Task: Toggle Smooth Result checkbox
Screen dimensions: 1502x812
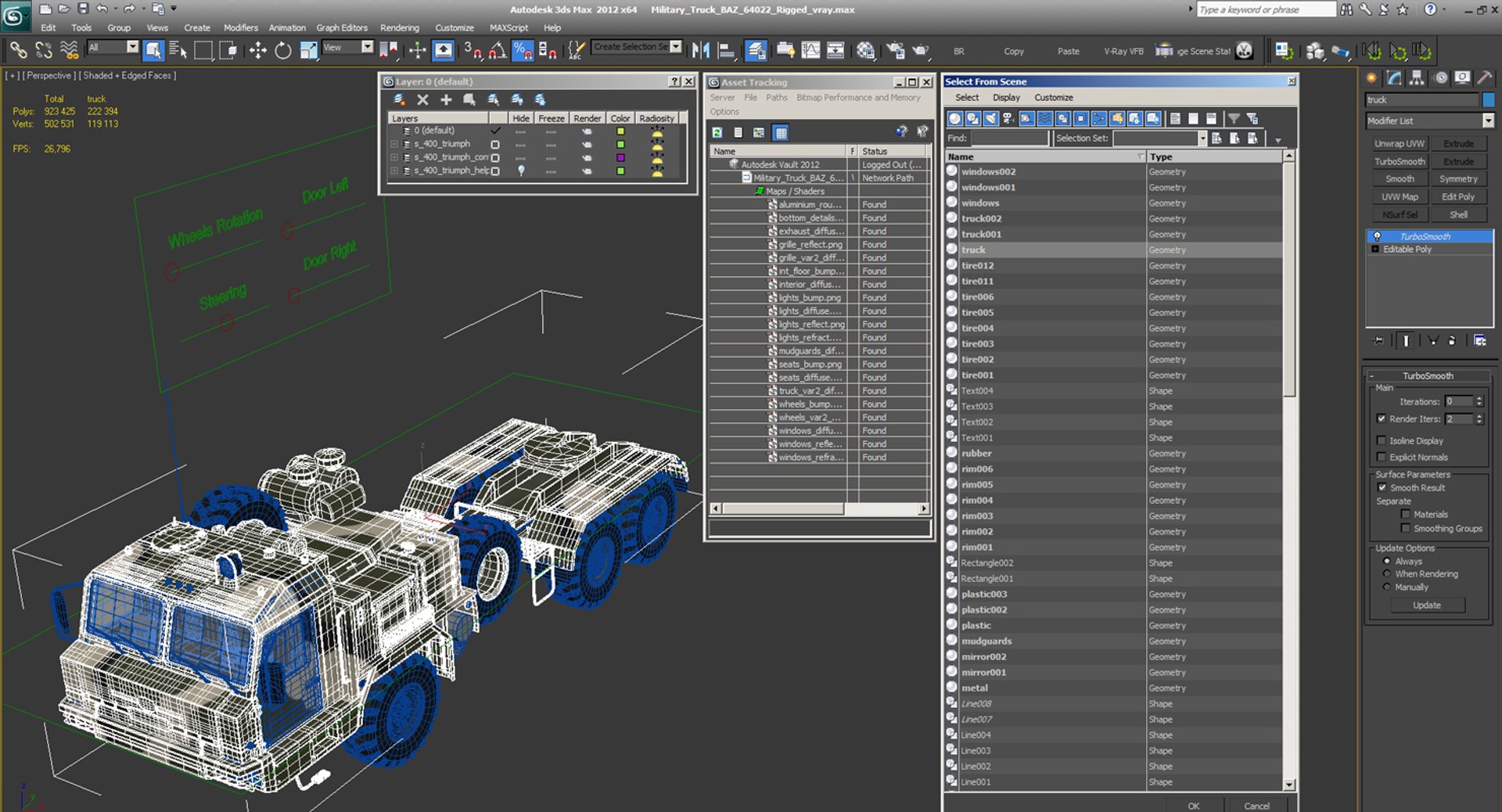Action: [x=1382, y=488]
